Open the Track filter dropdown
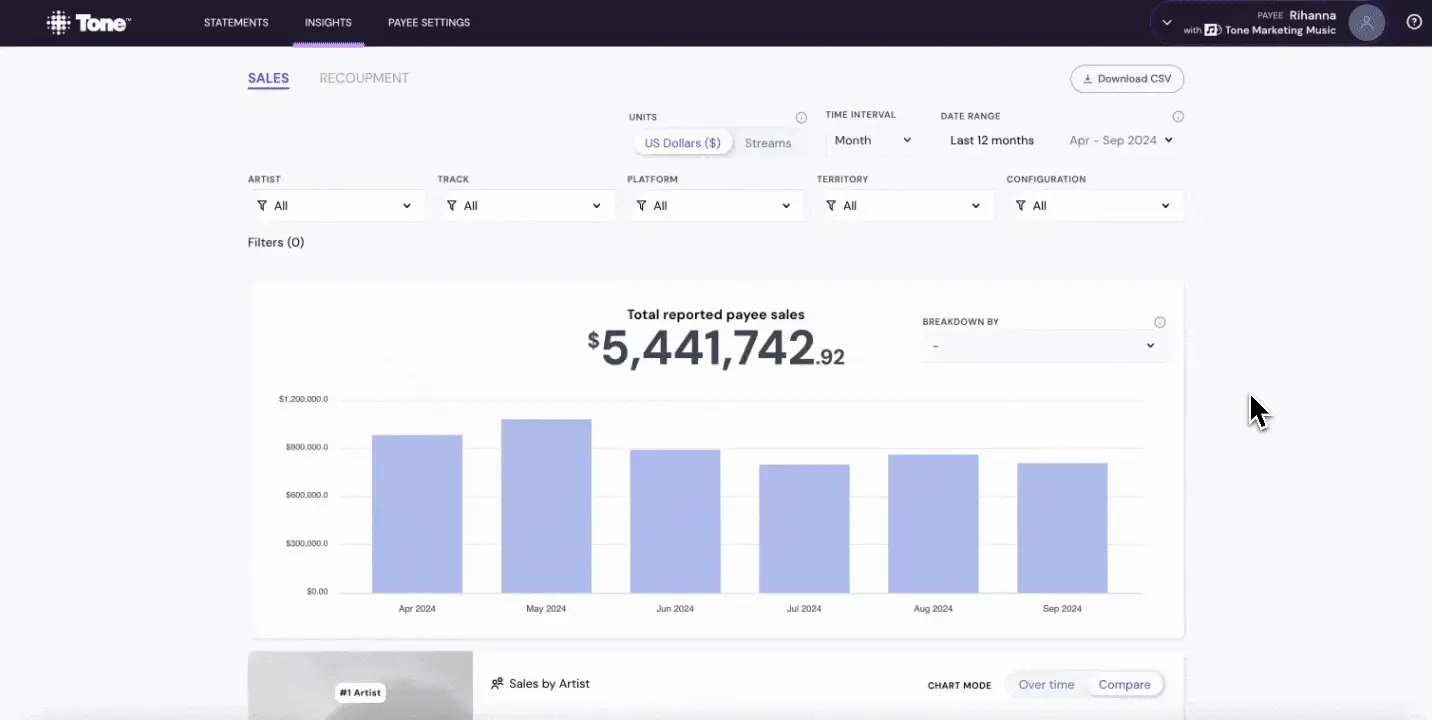 (525, 205)
